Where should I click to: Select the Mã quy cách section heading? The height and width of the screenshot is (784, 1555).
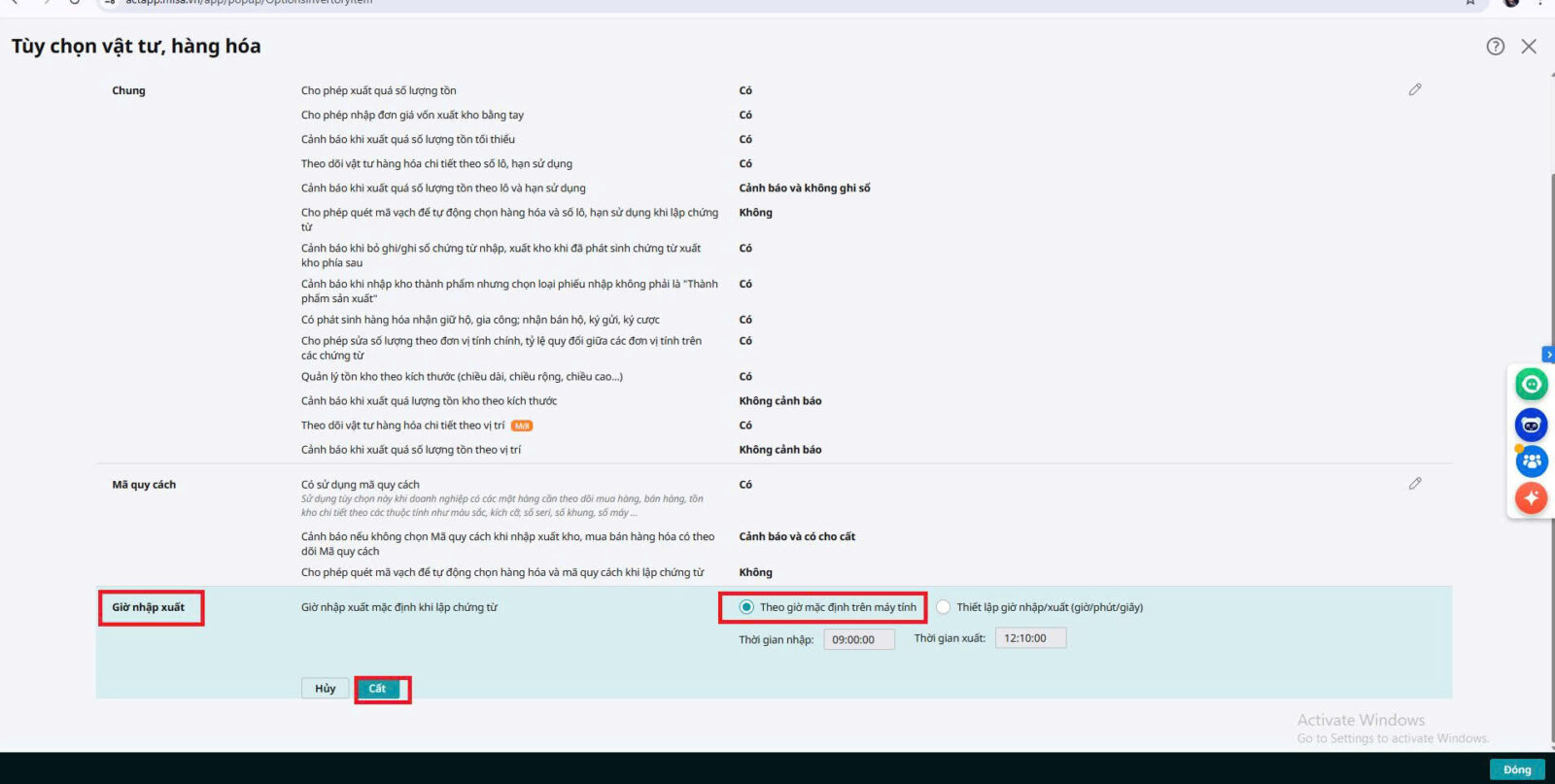pyautogui.click(x=144, y=485)
